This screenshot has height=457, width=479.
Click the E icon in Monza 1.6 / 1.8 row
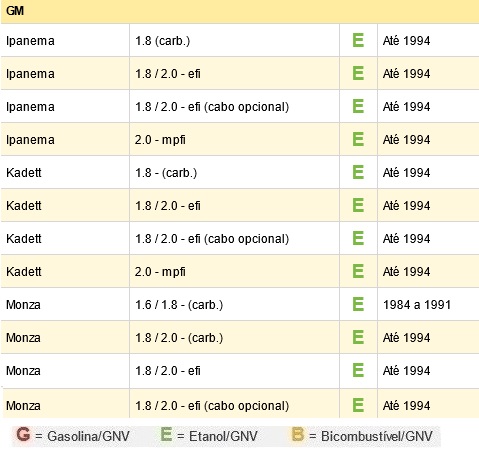coord(358,304)
